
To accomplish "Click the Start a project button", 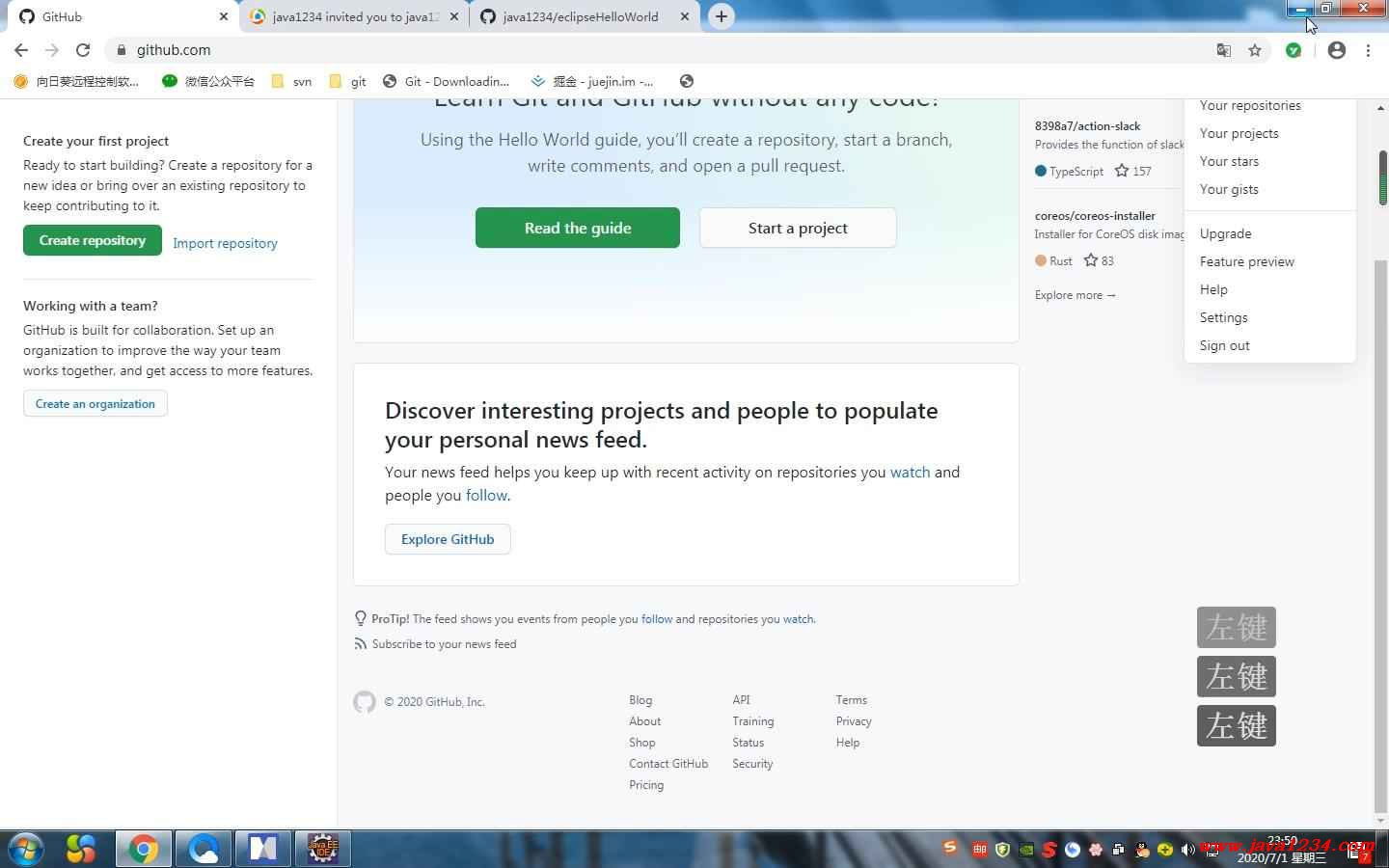I will click(x=798, y=228).
